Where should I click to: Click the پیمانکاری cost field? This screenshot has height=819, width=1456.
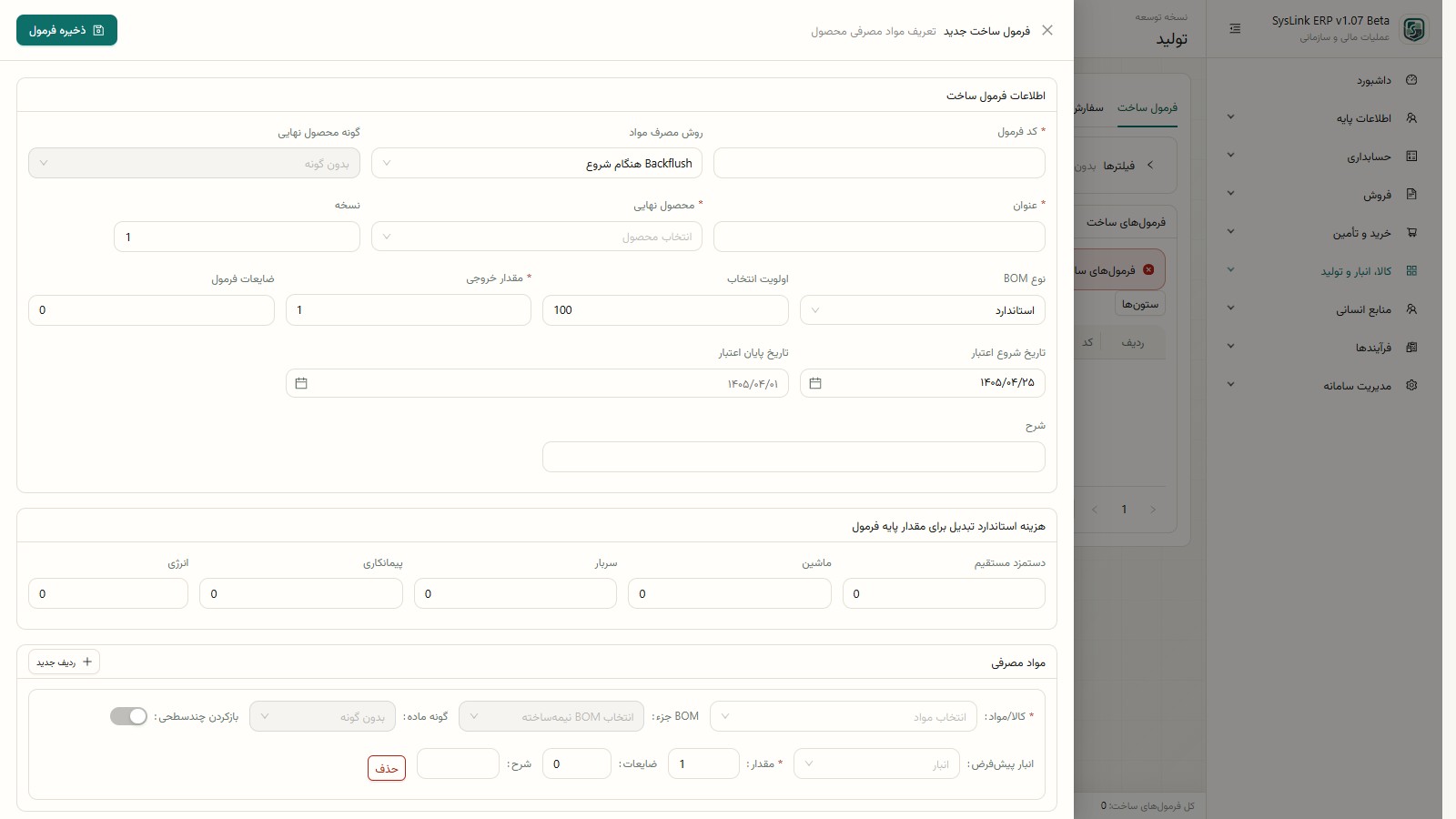coord(300,593)
